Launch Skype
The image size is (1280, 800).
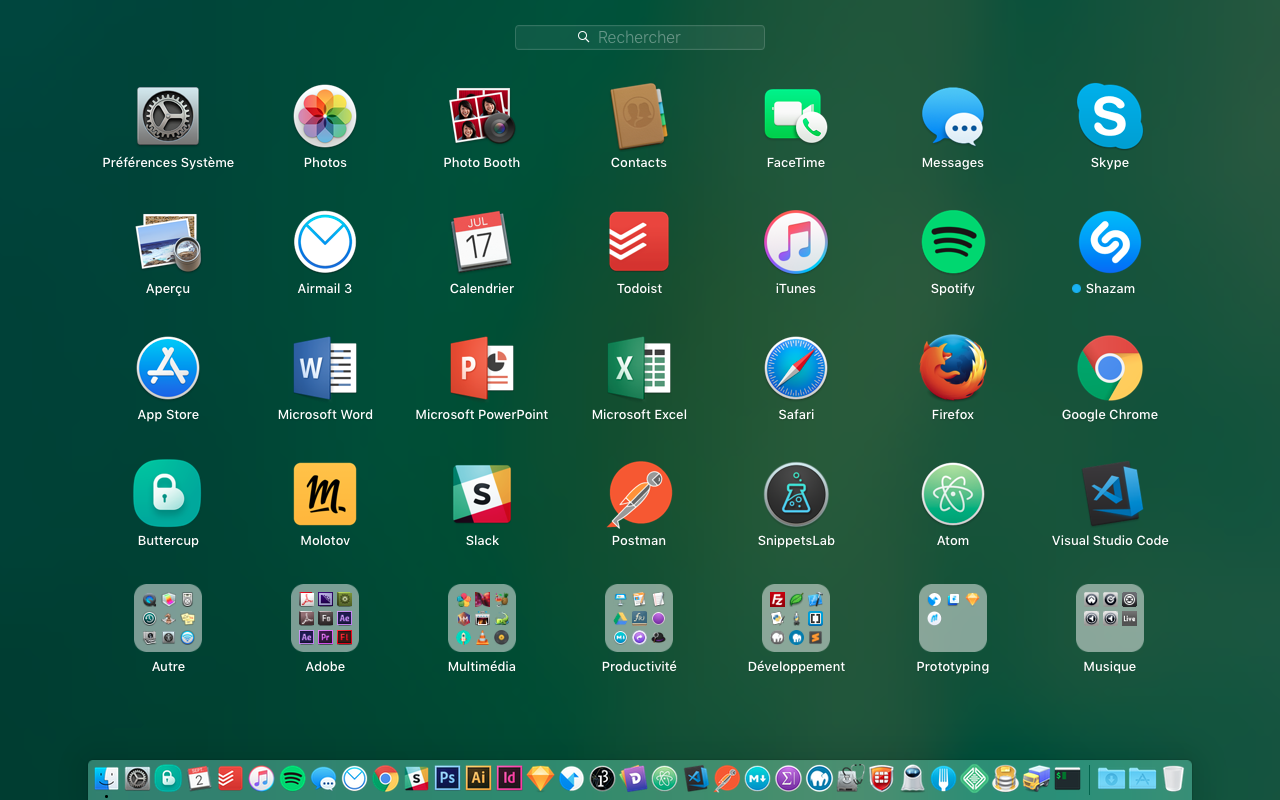point(1110,117)
